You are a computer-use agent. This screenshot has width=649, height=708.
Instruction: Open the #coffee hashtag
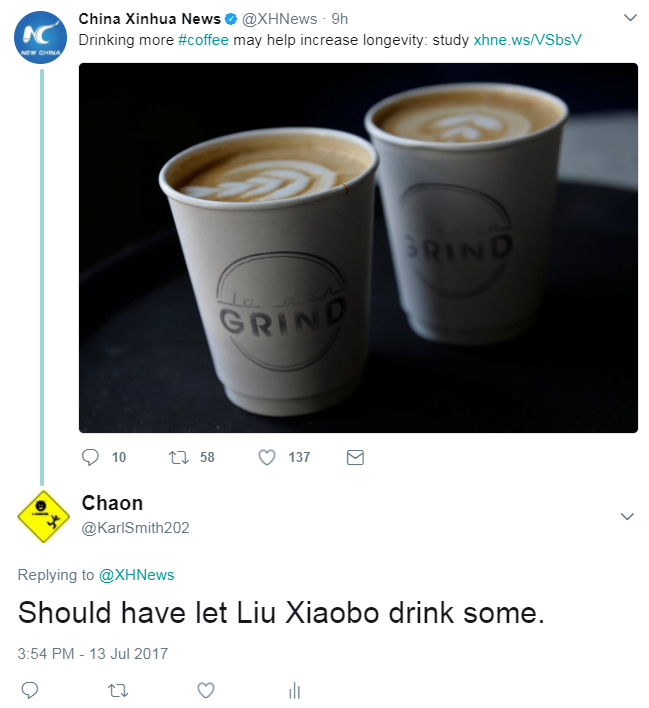(x=203, y=40)
